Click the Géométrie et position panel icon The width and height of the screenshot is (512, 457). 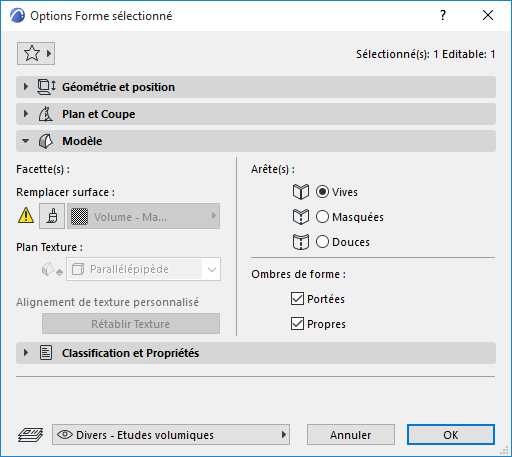point(46,87)
